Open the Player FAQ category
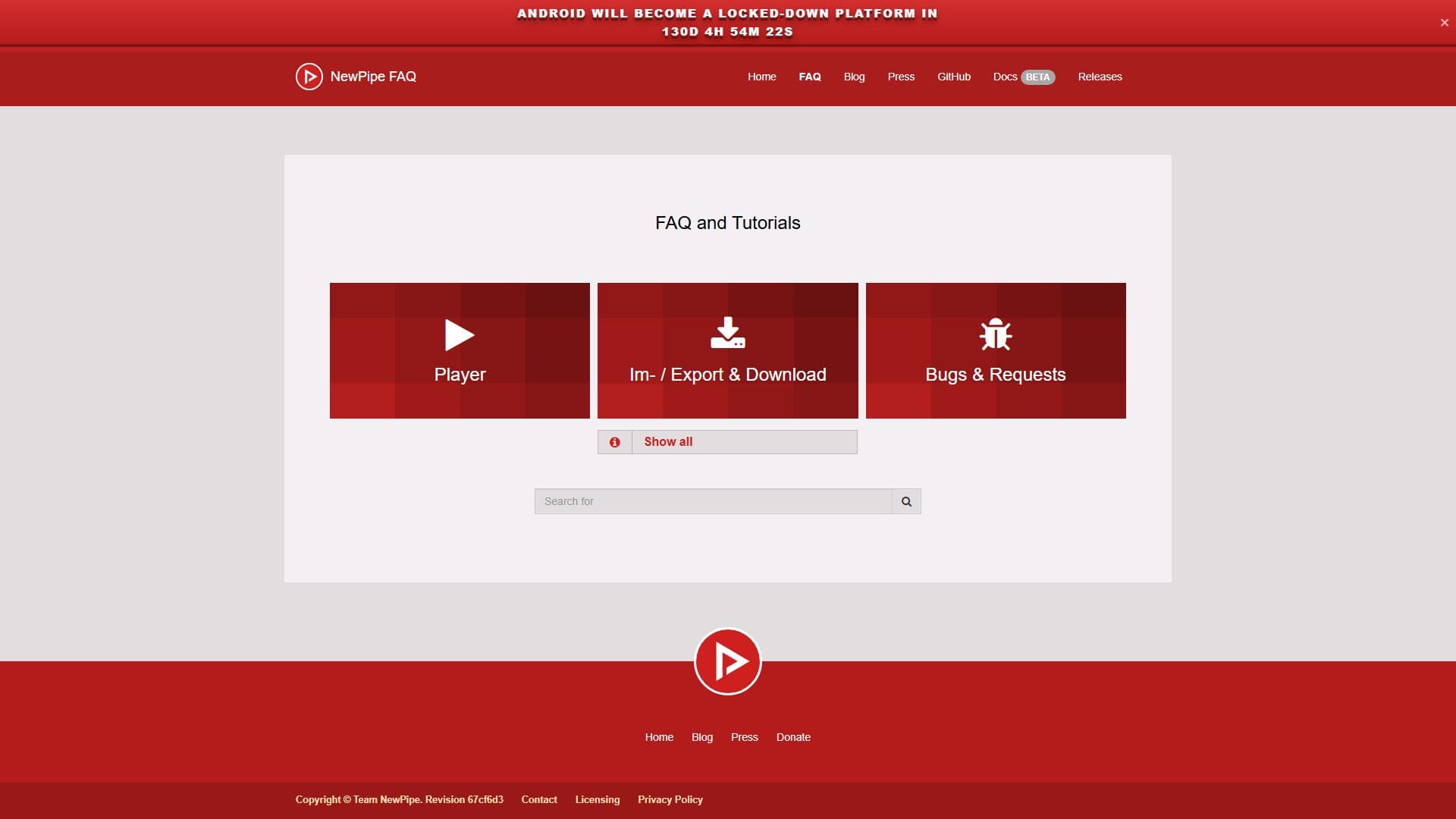1456x819 pixels. point(460,350)
